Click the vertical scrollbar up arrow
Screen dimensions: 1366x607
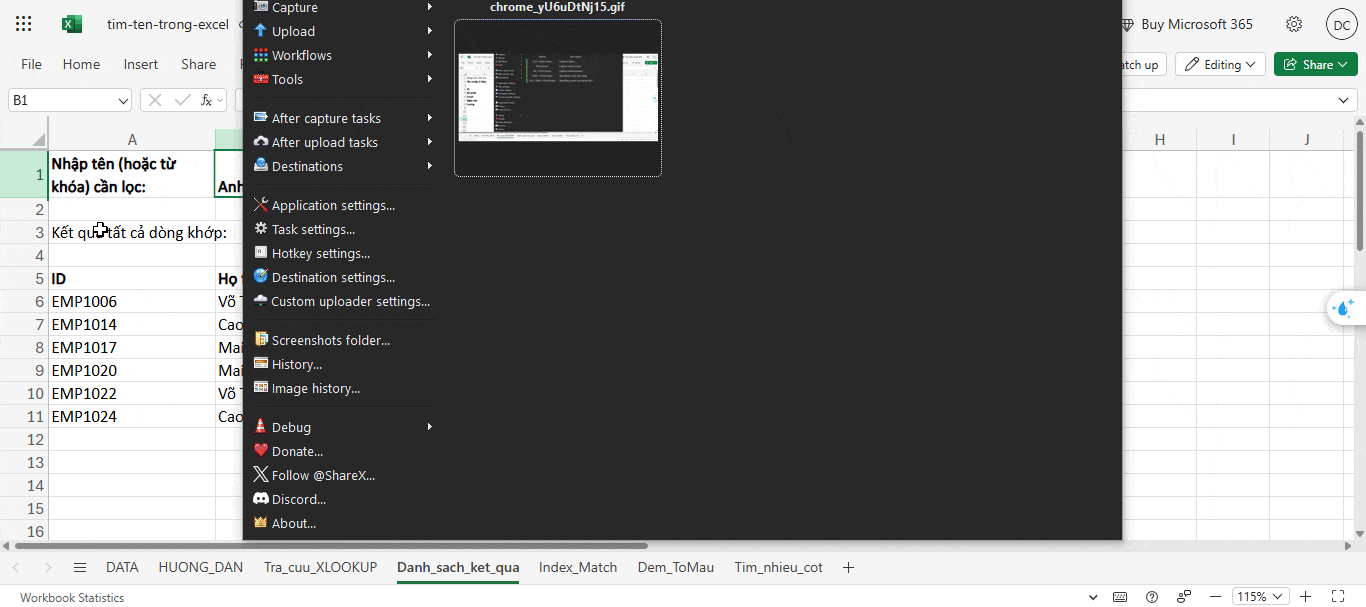tap(1360, 124)
